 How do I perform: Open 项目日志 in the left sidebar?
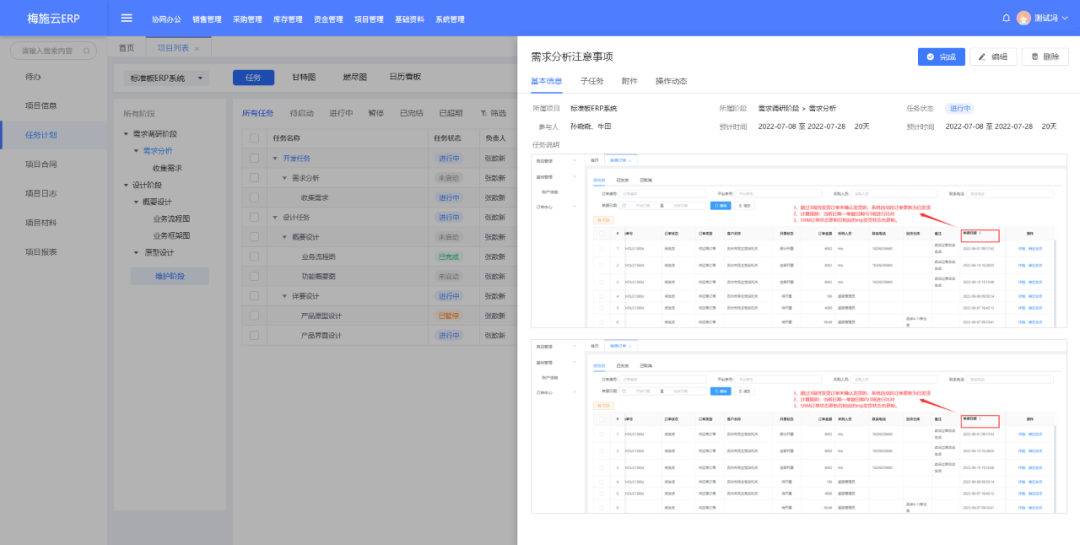point(41,194)
